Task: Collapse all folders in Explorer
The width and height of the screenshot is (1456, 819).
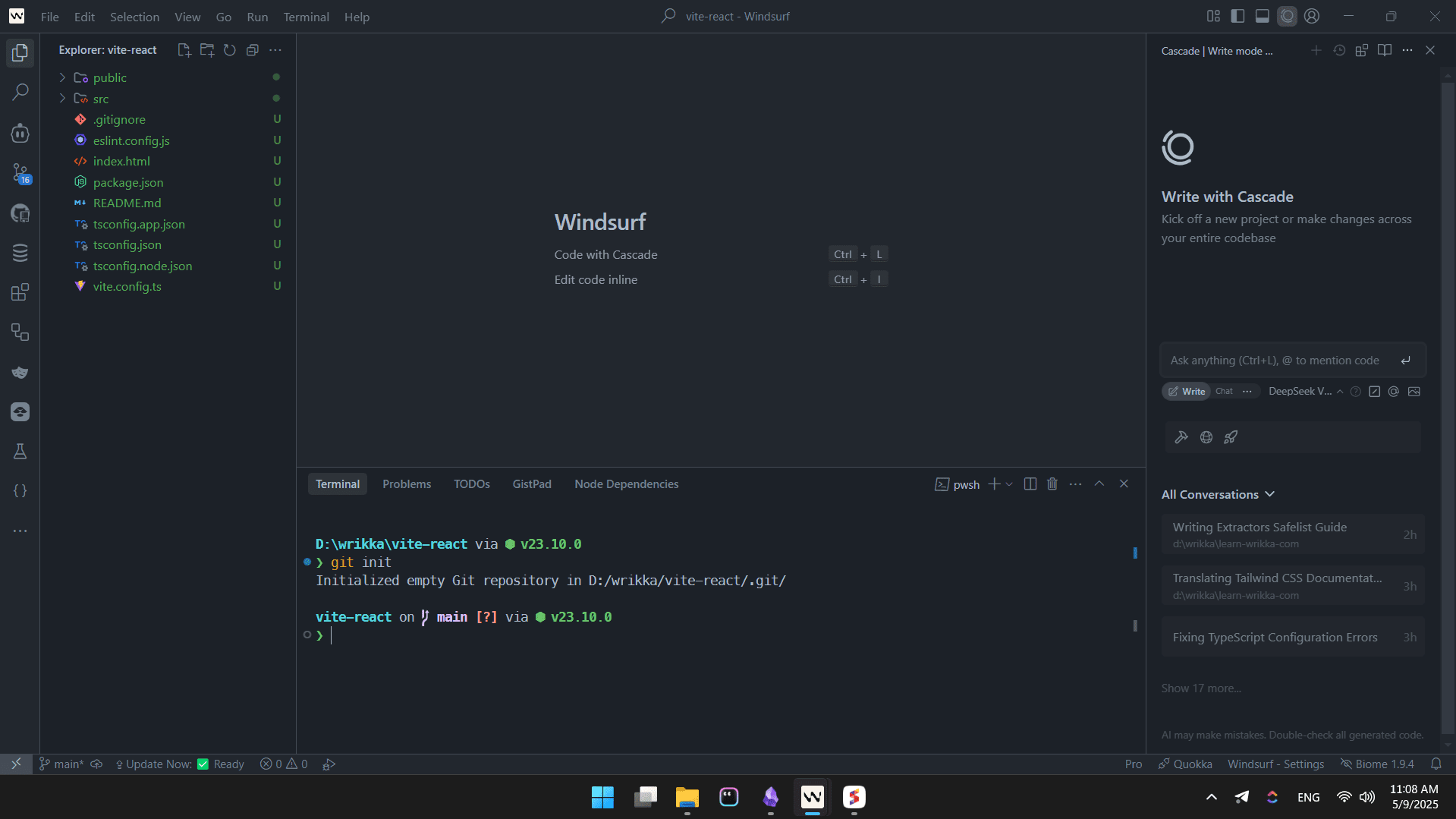Action: tap(253, 50)
